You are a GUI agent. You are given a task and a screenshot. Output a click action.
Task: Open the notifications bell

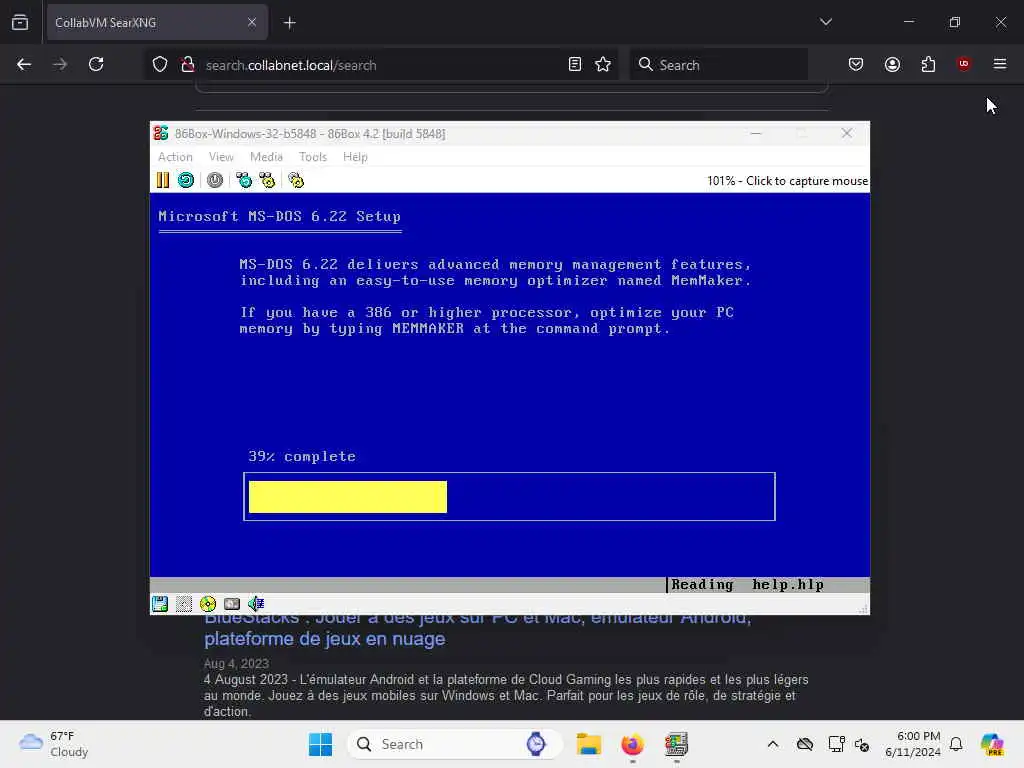tap(956, 744)
